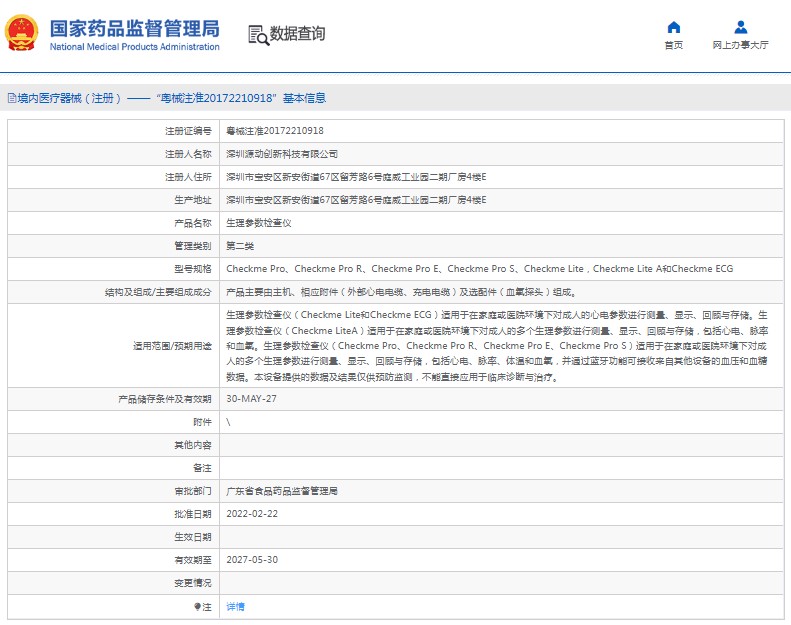Click the document icon beside 境内医疗器械
Viewport: 791px width, 625px height.
[12, 98]
